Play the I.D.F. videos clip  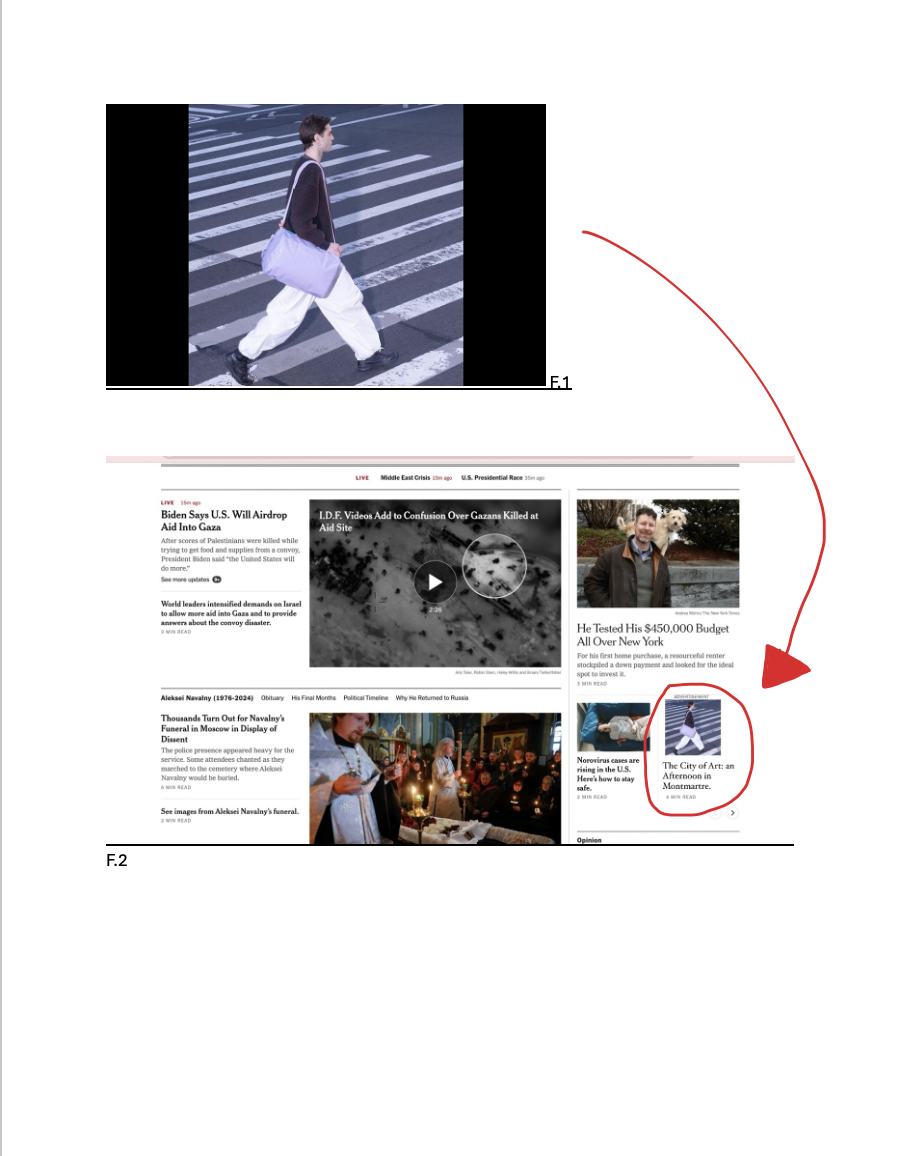435,582
